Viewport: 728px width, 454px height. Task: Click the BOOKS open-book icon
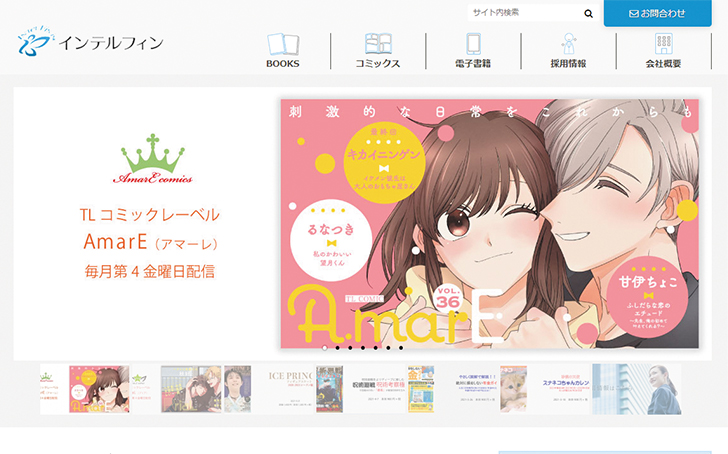[x=282, y=44]
